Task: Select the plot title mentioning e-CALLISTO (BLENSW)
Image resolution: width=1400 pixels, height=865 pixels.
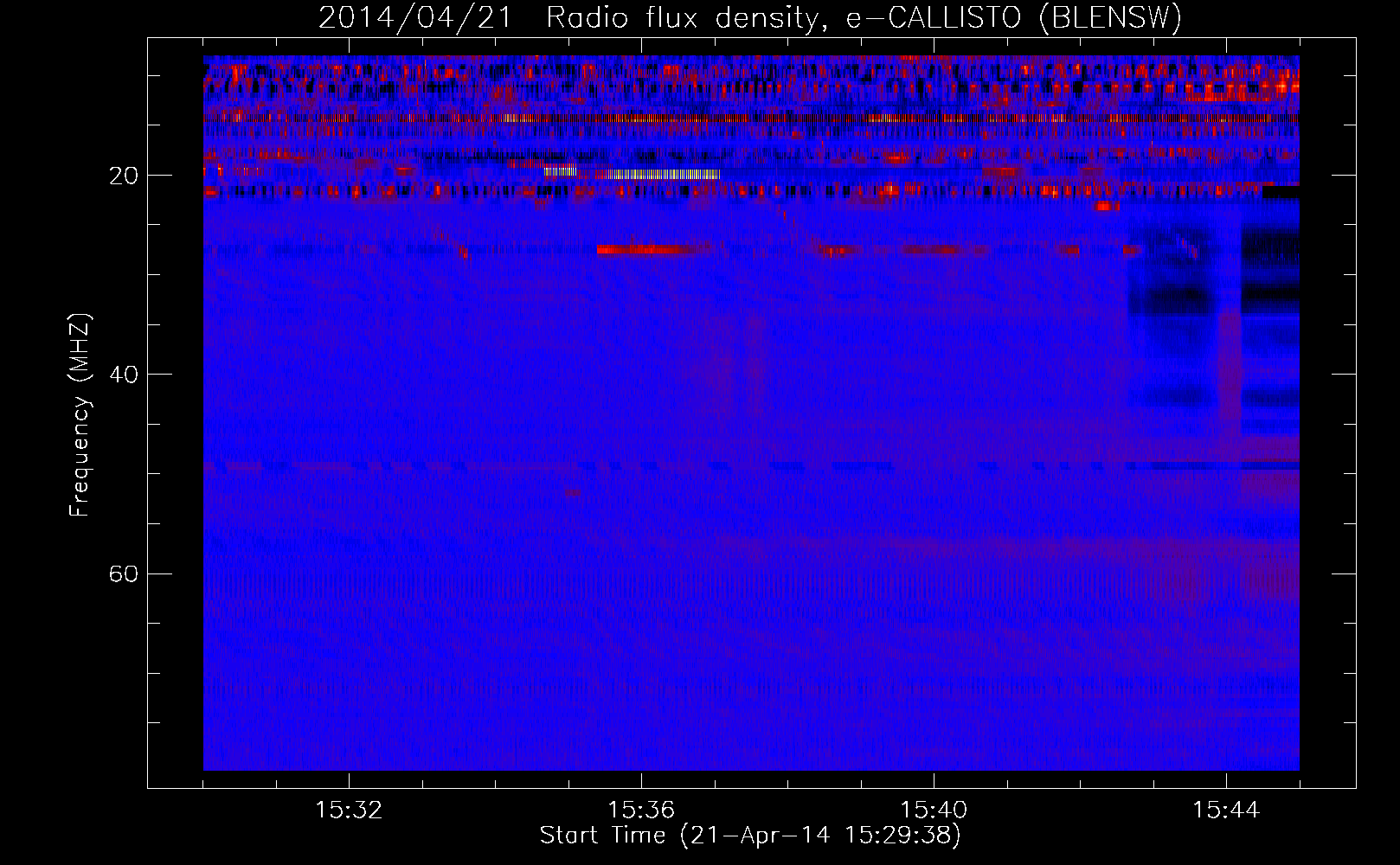Action: click(750, 18)
